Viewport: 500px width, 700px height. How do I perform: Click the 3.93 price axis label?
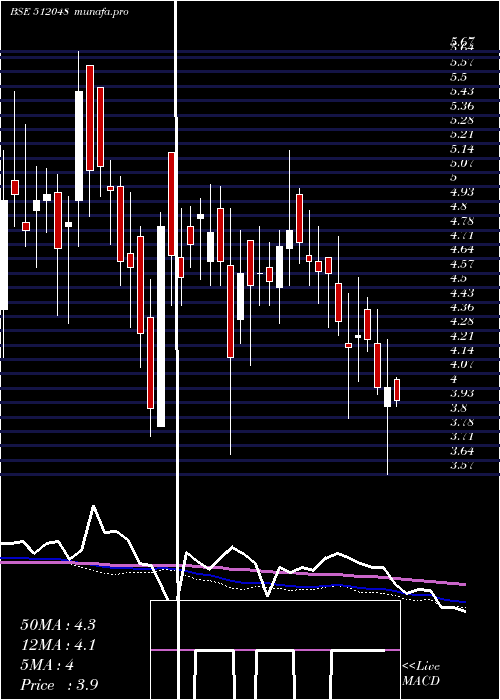tap(462, 393)
